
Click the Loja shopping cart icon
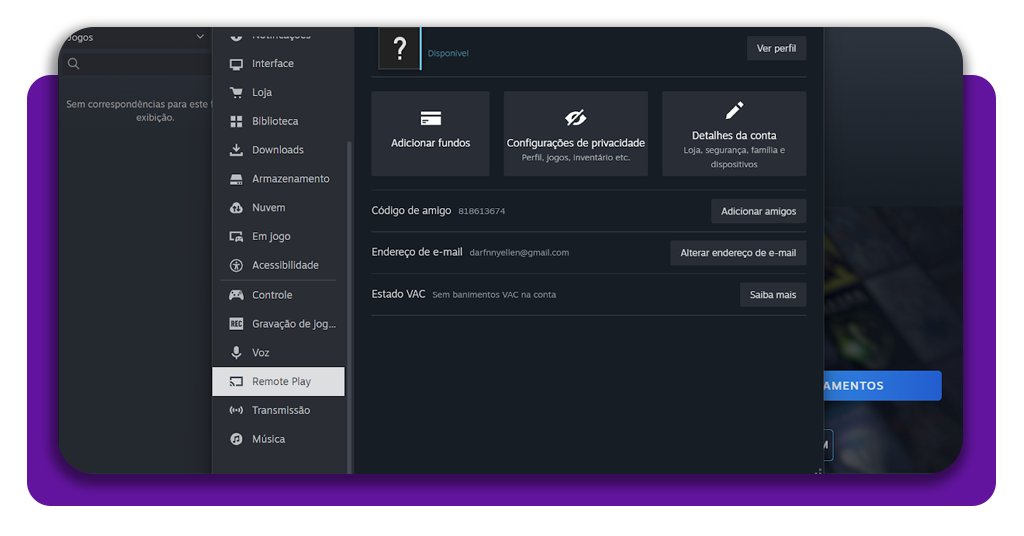[x=236, y=93]
